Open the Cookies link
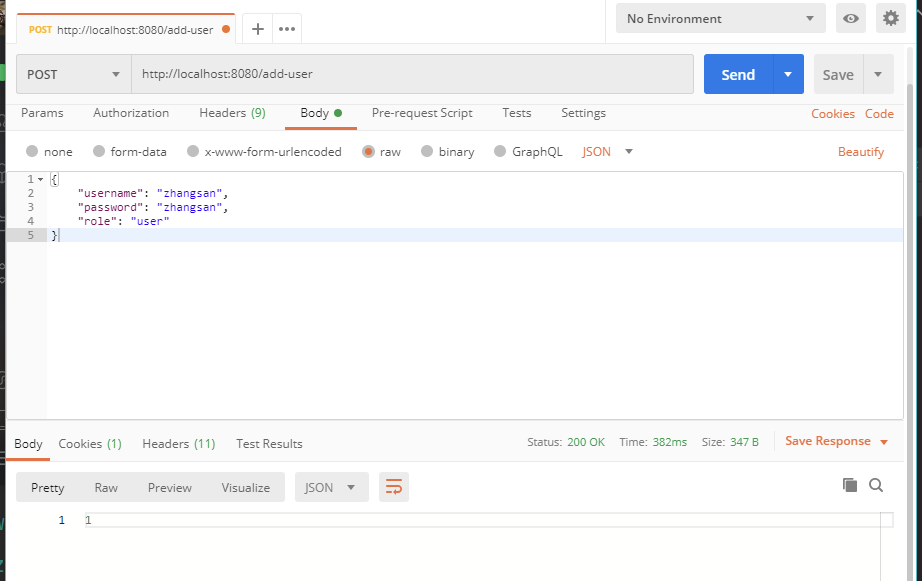Viewport: 922px width, 581px height. click(833, 114)
